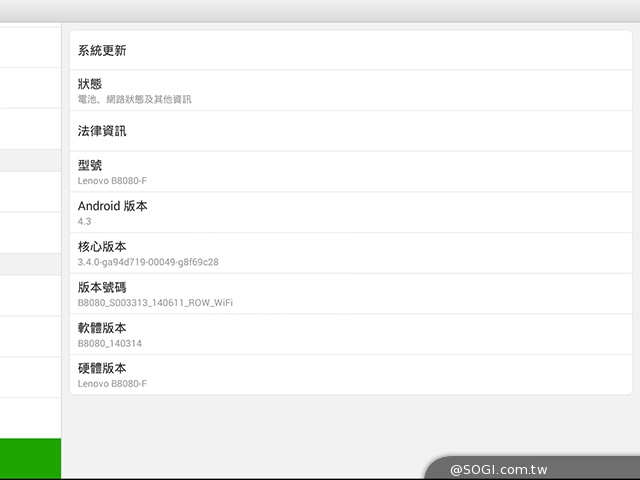The height and width of the screenshot is (480, 640).
Task: Click the 電池、網路狀態及其他資訊 subtitle text
Action: [x=134, y=99]
